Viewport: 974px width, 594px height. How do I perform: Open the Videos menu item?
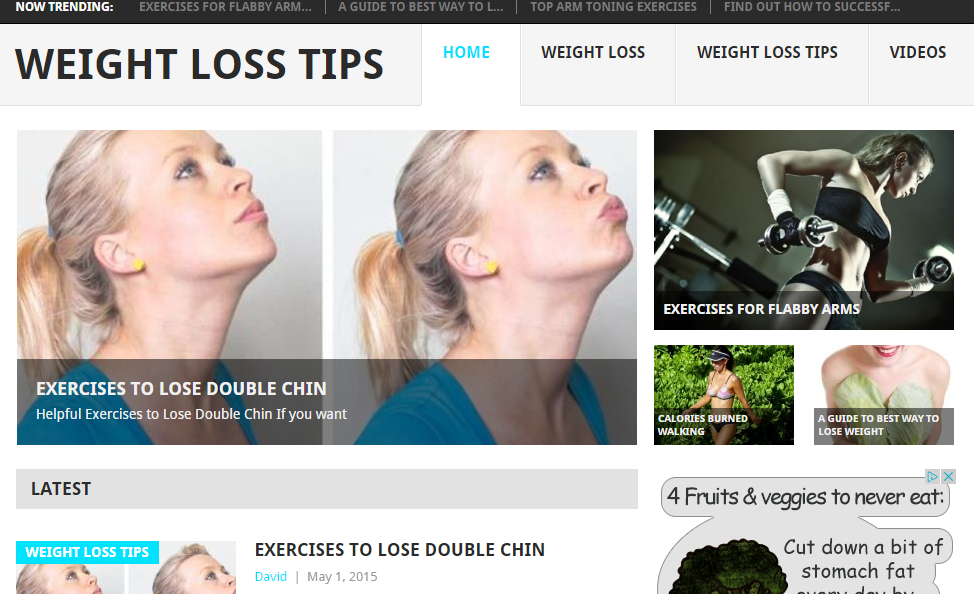917,53
